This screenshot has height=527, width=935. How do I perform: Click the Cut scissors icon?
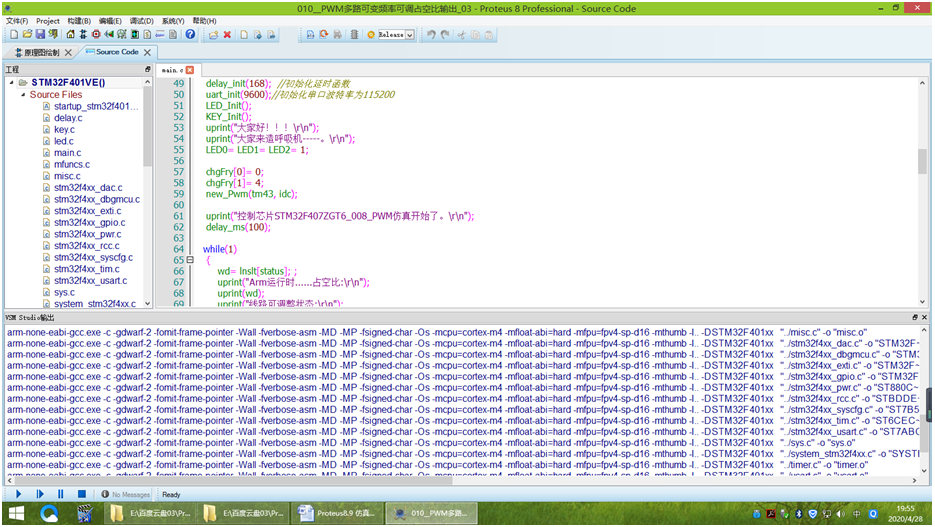(461, 35)
